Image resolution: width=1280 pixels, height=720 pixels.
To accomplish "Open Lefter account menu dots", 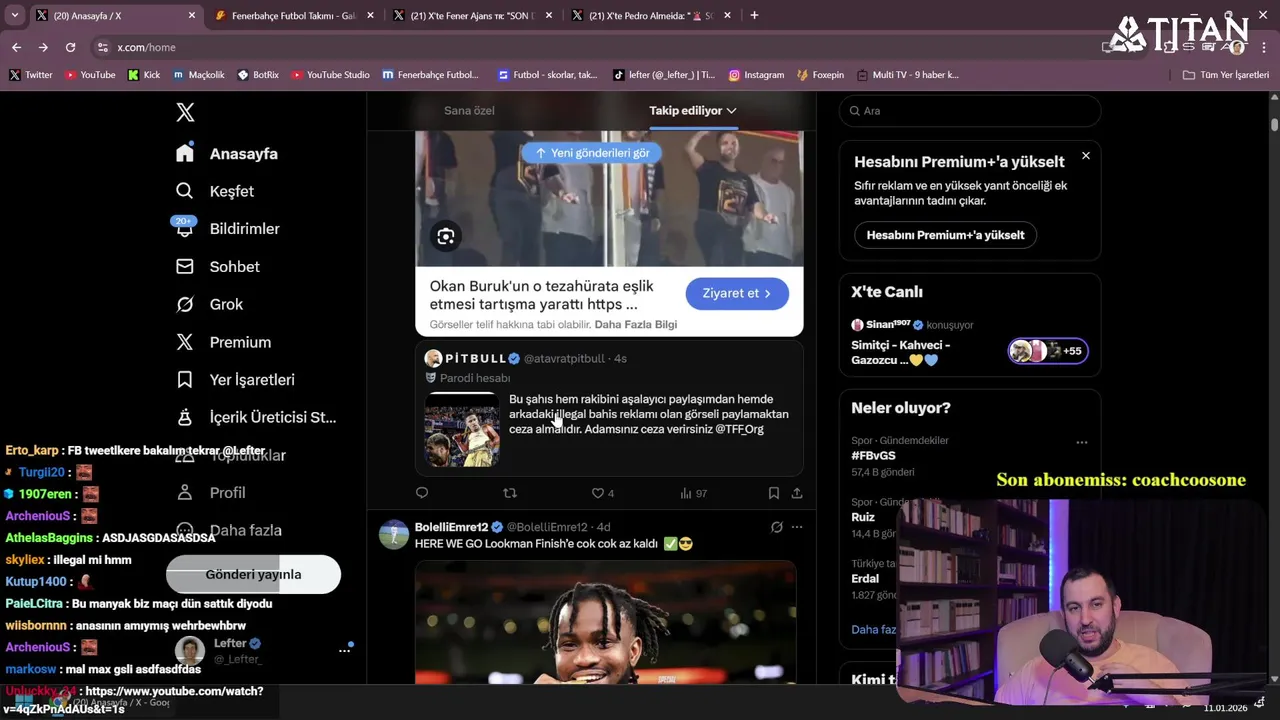I will tap(345, 650).
